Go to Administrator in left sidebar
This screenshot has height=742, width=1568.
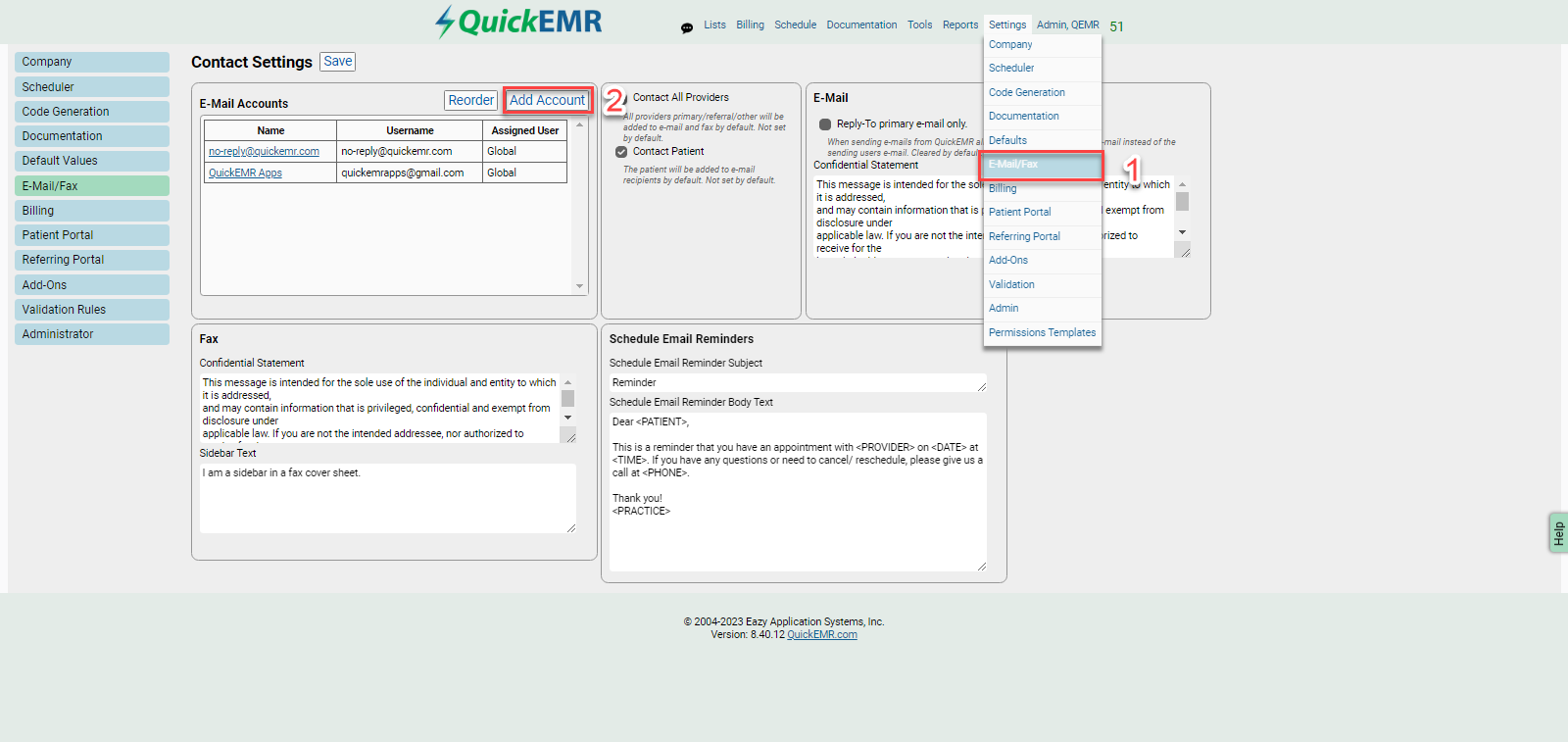[x=92, y=334]
